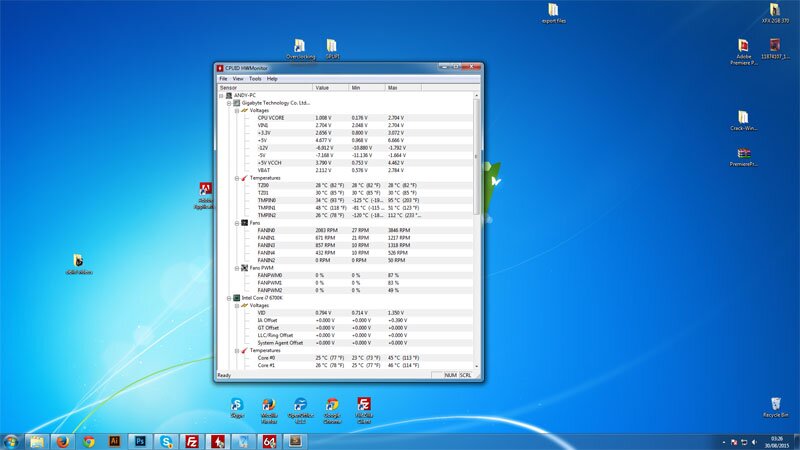Open the Recycle Bin desktop icon
Screen dimensions: 800x450
pyautogui.click(x=776, y=408)
